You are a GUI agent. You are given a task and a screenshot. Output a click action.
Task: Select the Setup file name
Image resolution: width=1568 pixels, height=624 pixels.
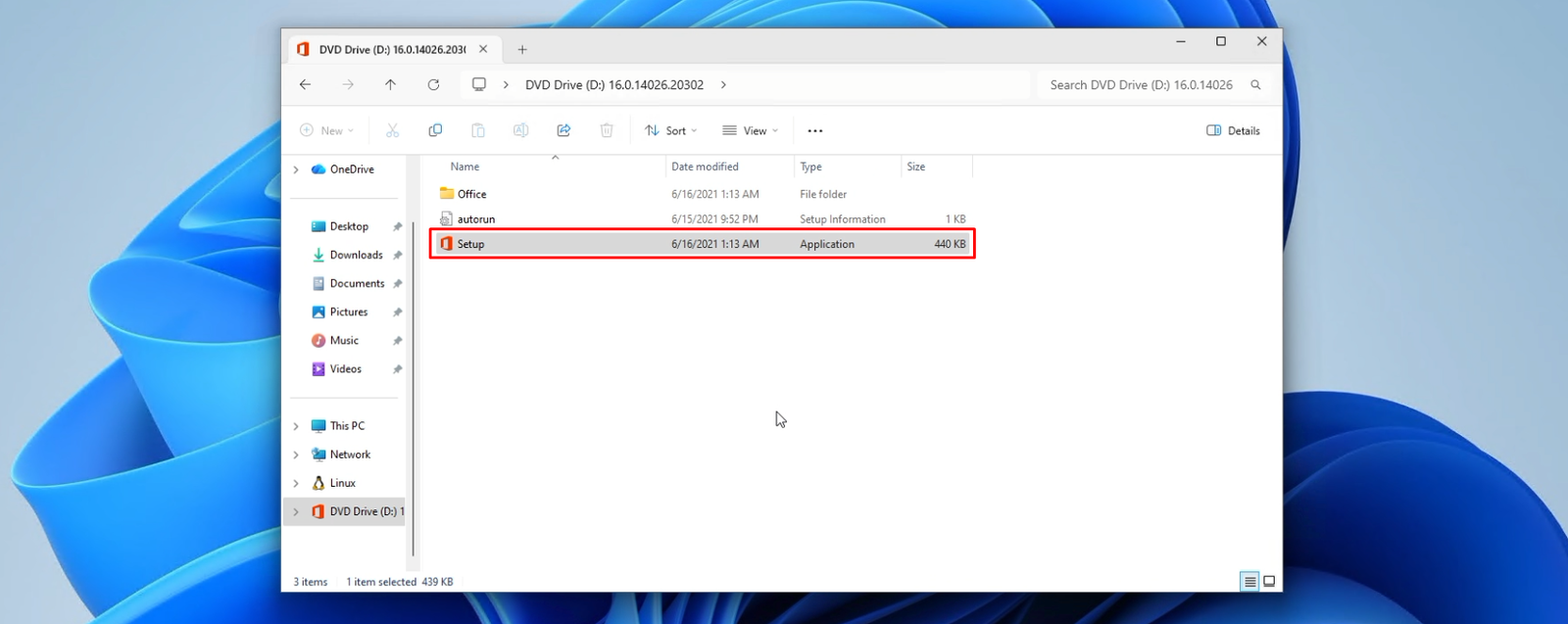click(470, 244)
